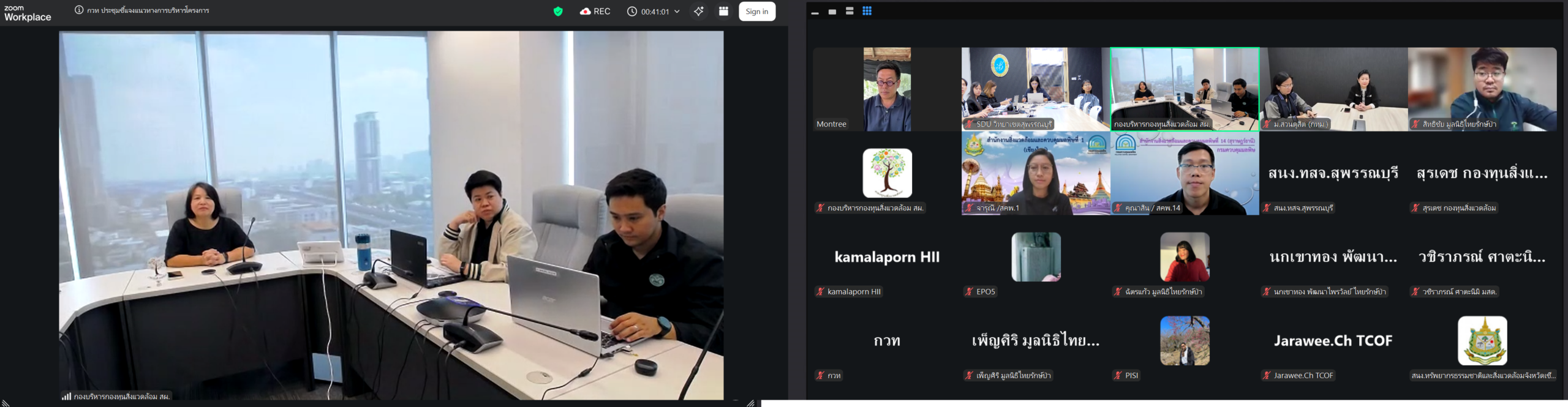Open the meeting info icon beside title
The image size is (1568, 407).
point(79,10)
